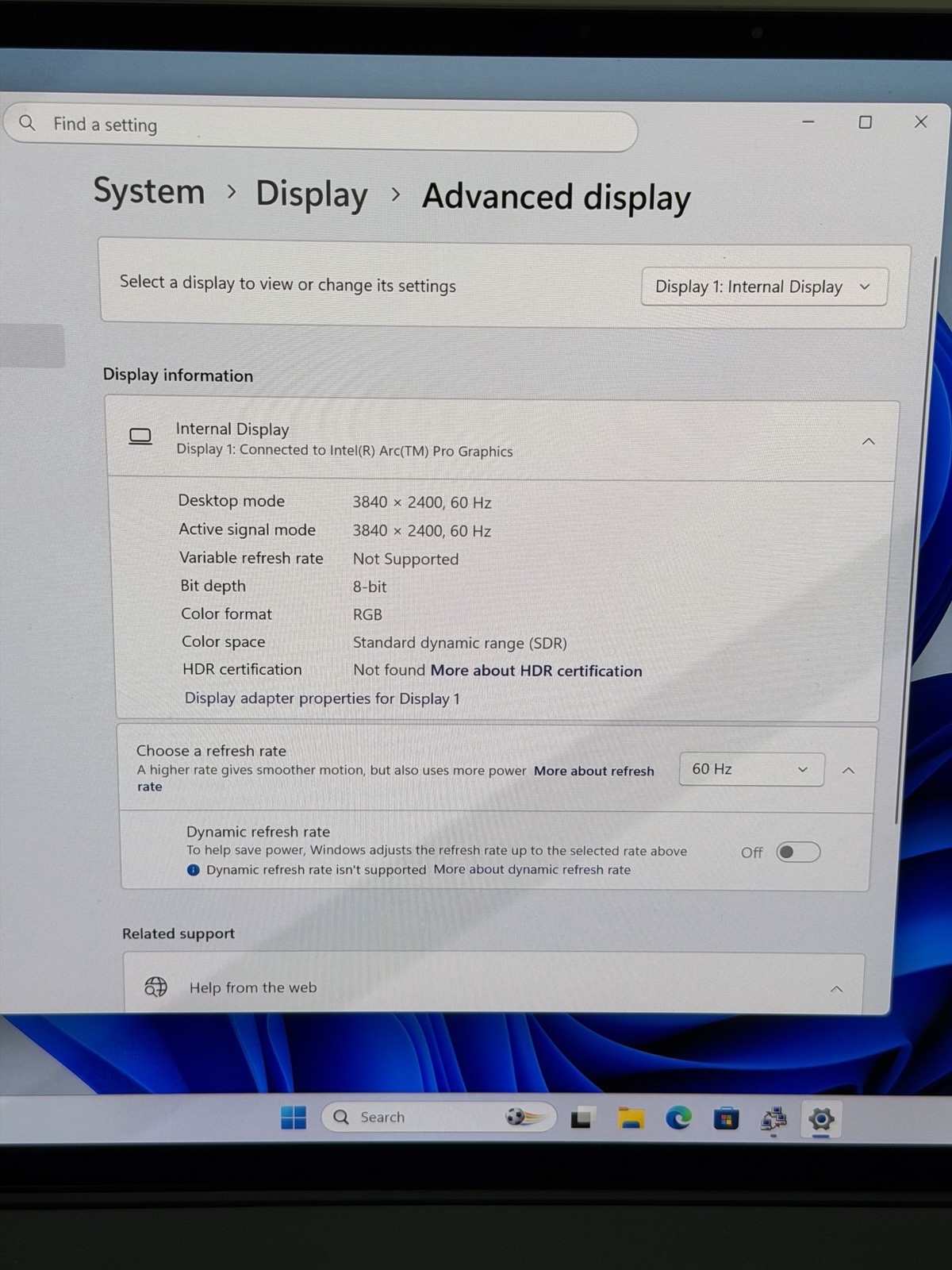This screenshot has height=1270, width=952.
Task: Collapse the Help from the web section
Action: 836,989
